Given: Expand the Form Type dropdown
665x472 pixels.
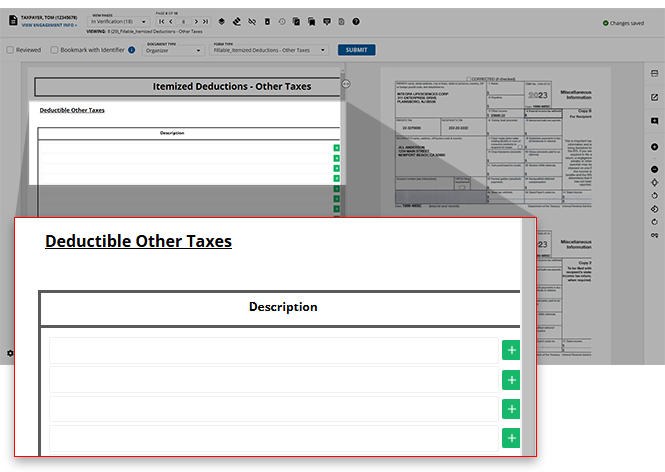Looking at the screenshot, I should coord(269,50).
